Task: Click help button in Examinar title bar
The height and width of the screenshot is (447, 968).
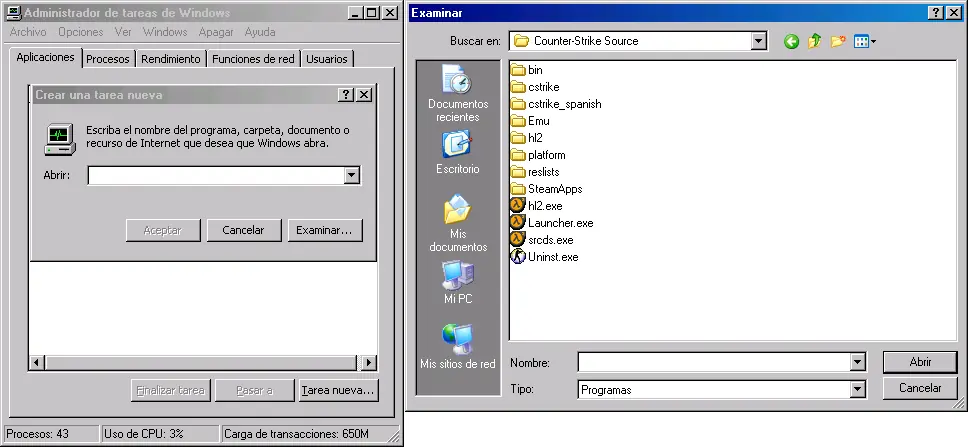Action: 936,12
